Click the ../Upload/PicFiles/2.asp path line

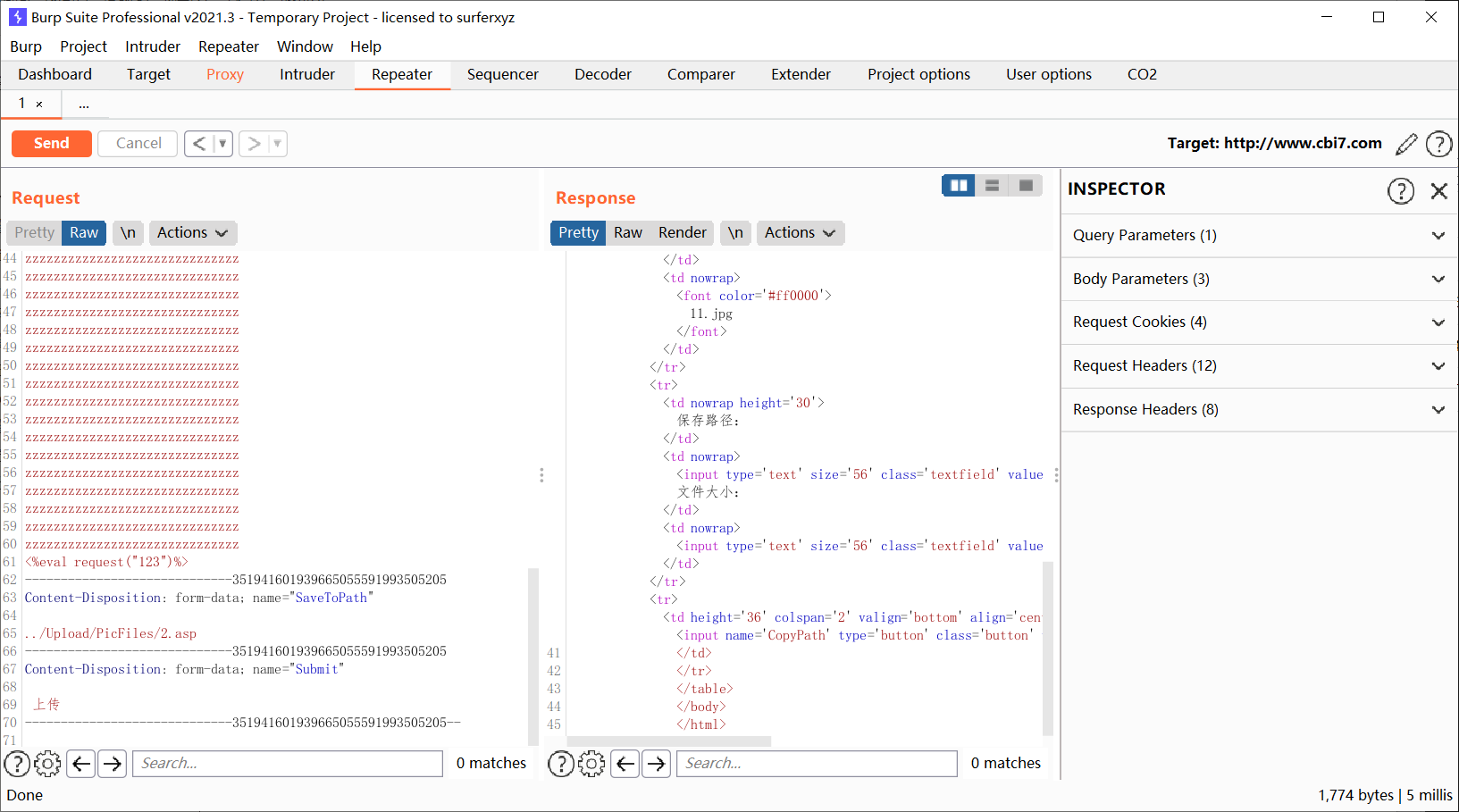(111, 634)
